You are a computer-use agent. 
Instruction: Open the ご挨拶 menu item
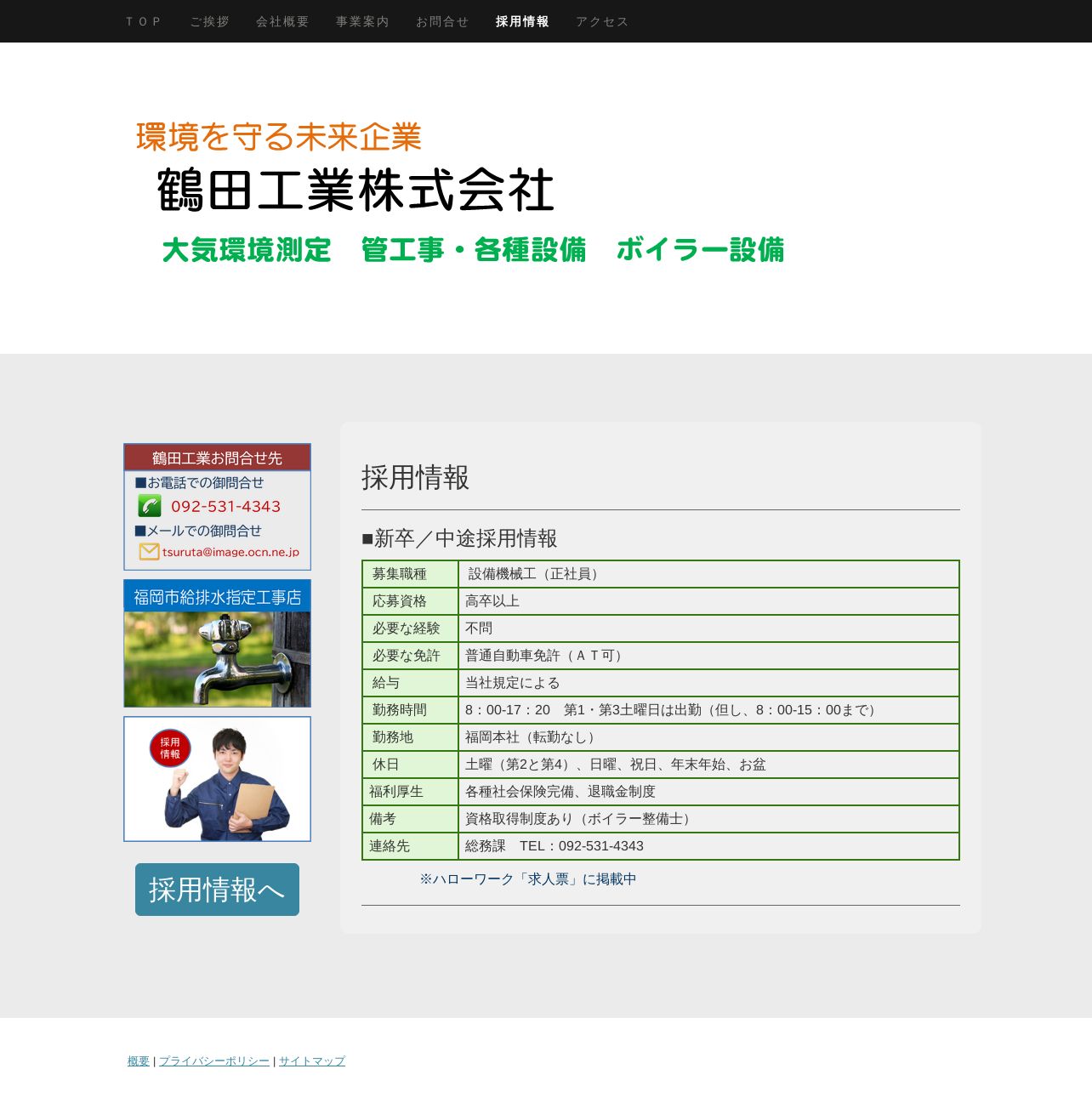[x=209, y=21]
